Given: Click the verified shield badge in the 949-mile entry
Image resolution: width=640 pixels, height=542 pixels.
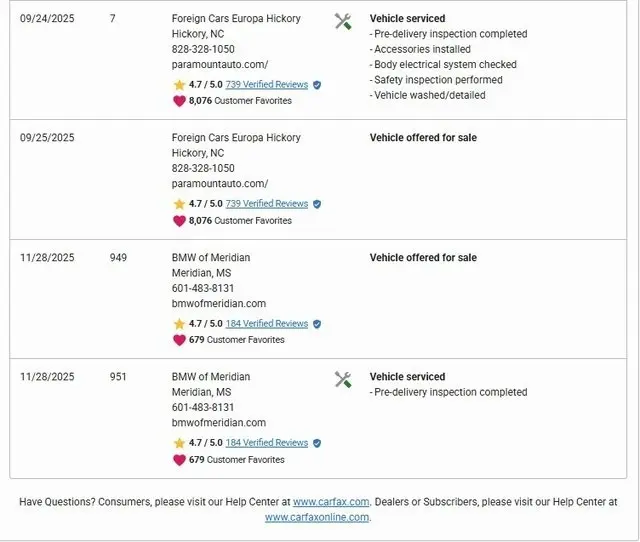Looking at the screenshot, I should coord(317,324).
